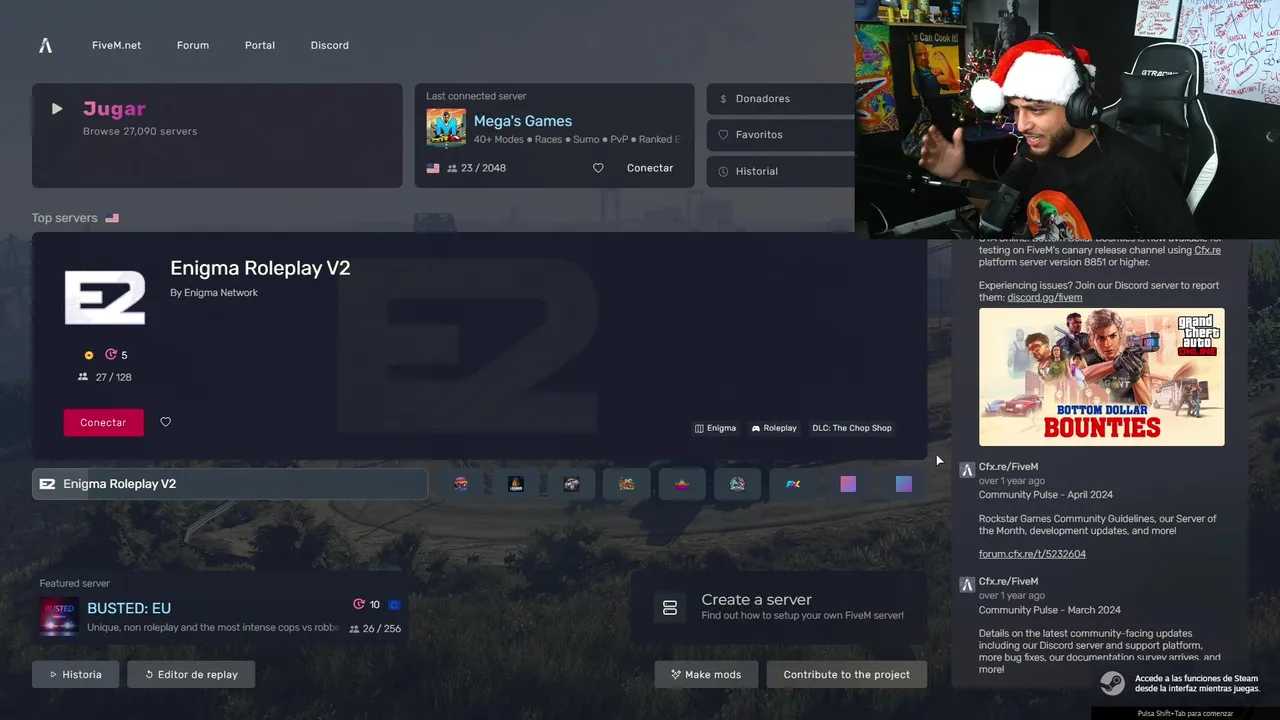Screen dimensions: 1280x720
Task: Click Contribute to the project button
Action: tap(847, 674)
